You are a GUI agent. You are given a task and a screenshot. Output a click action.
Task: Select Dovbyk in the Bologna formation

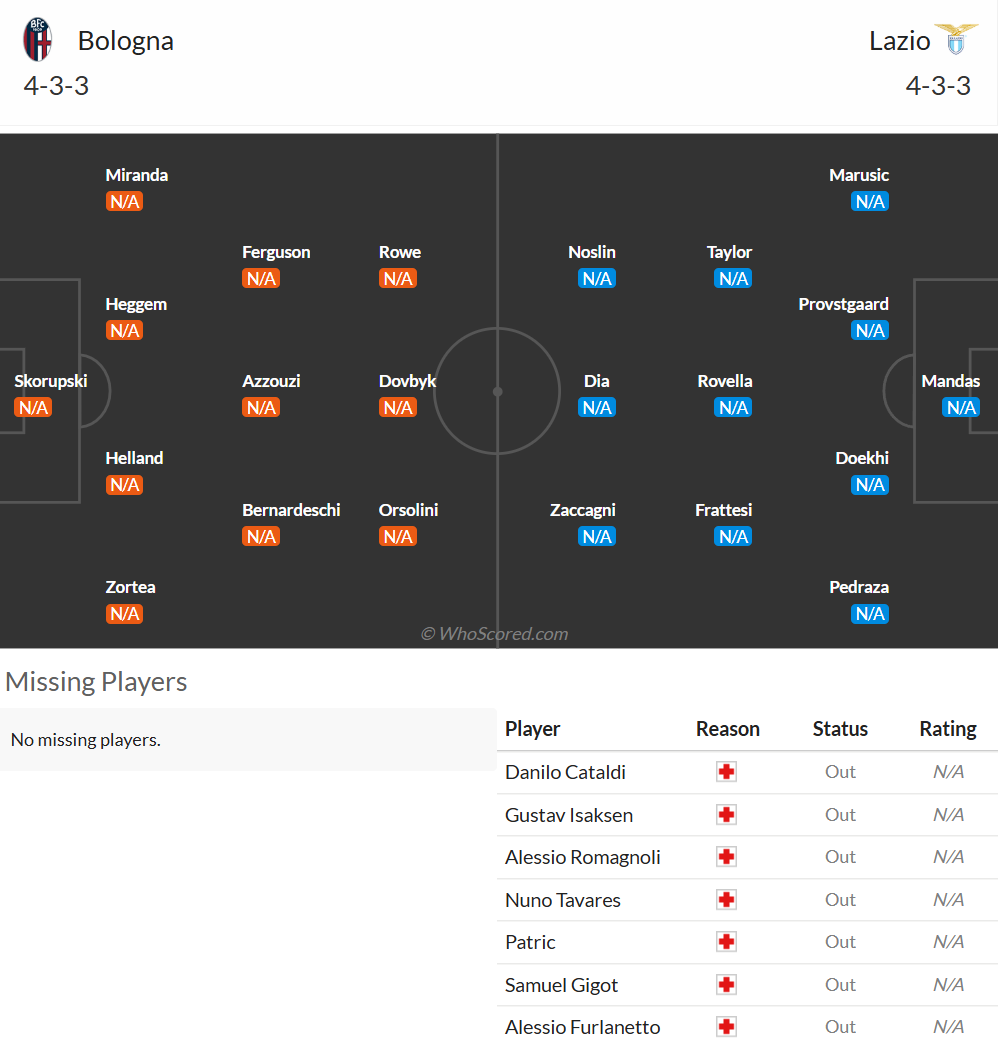(x=407, y=381)
